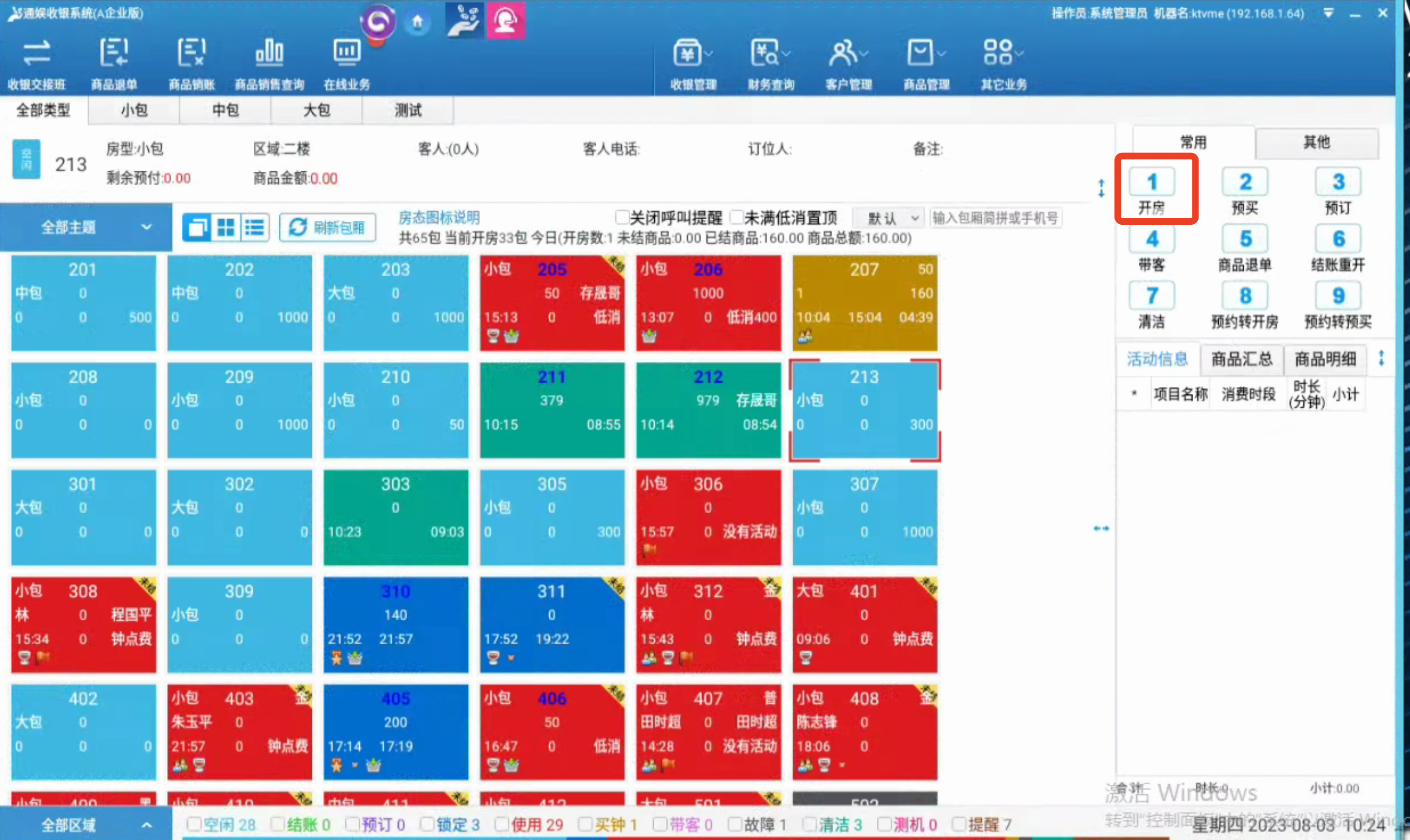Screen dimensions: 1410x840
Task: Switch to the 大包 room type tab
Action: point(316,110)
